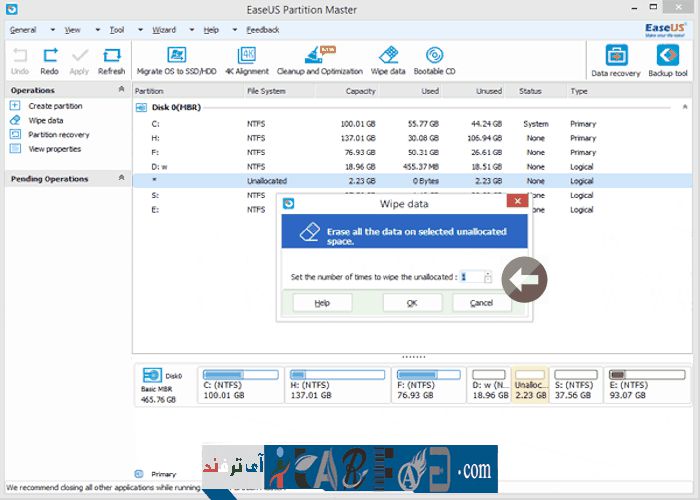Launch the Backup tool
Viewport: 700px width, 500px height.
667,57
